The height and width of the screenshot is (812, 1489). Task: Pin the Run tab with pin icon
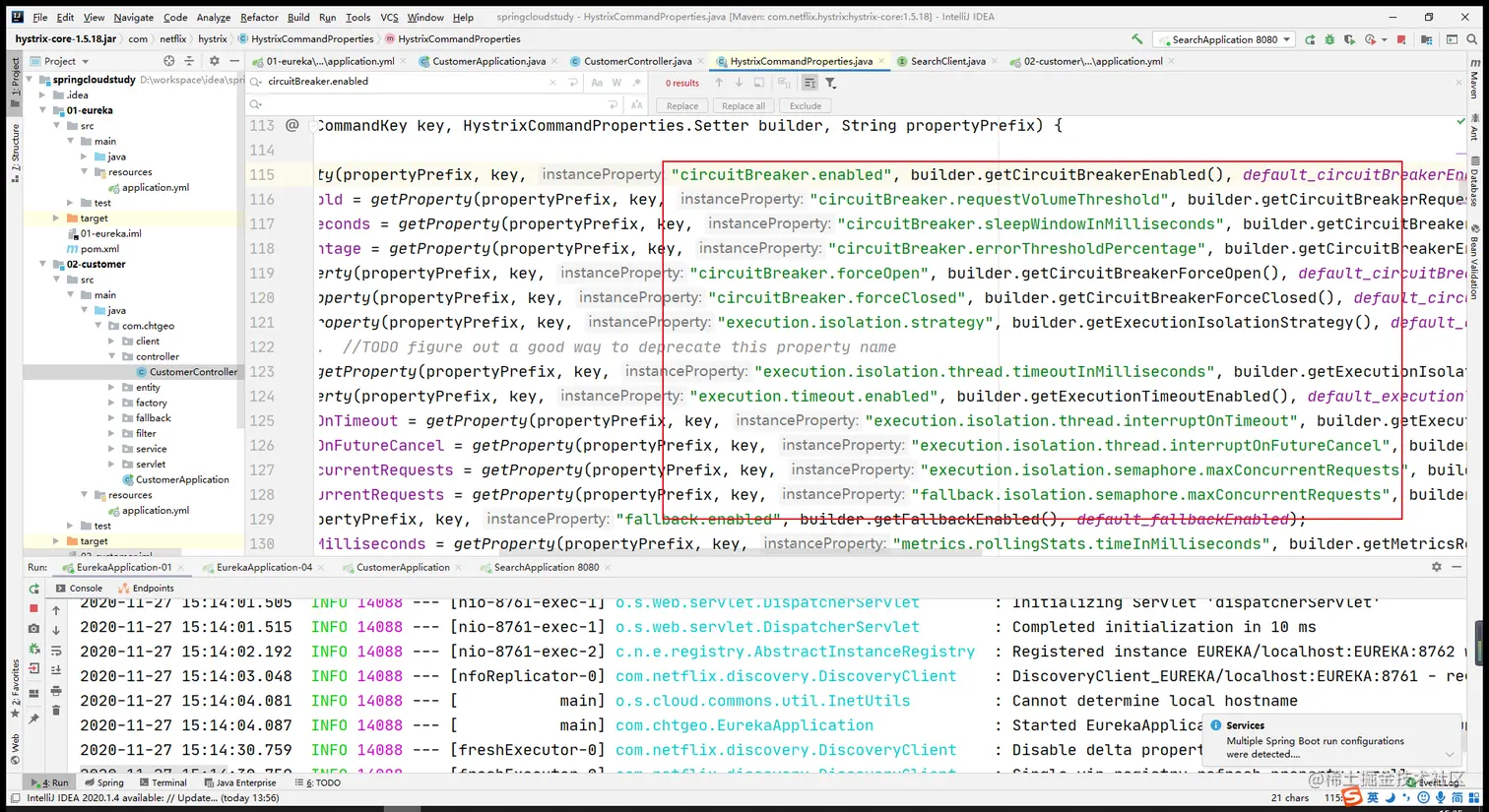[34, 718]
